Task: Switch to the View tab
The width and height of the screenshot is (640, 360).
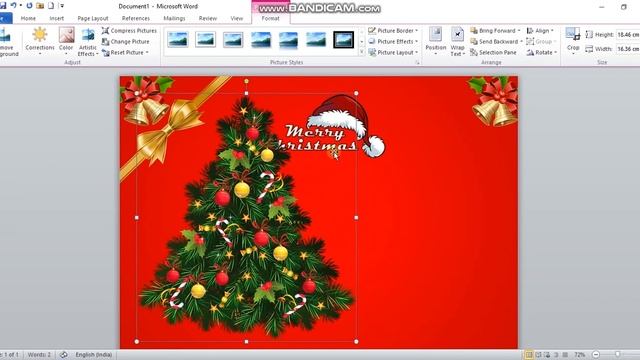Action: click(237, 18)
